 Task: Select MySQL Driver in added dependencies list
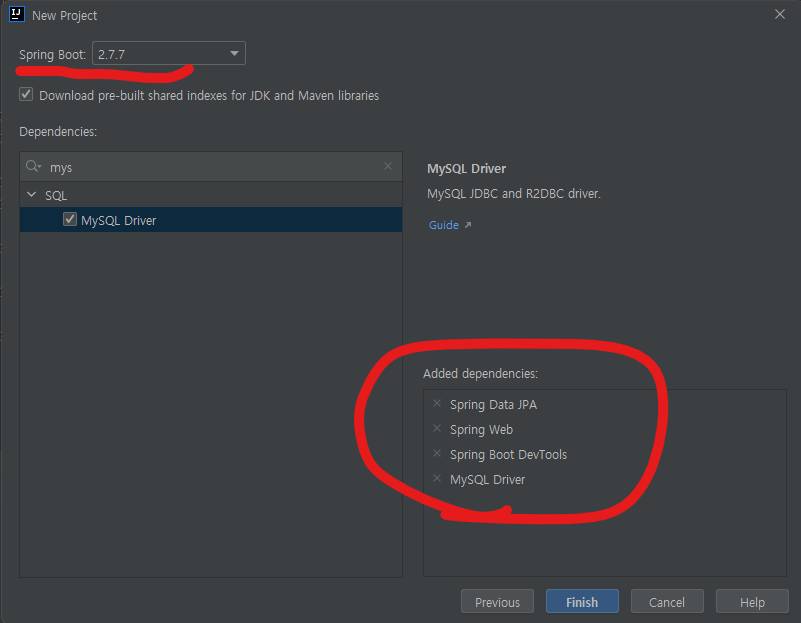487,480
